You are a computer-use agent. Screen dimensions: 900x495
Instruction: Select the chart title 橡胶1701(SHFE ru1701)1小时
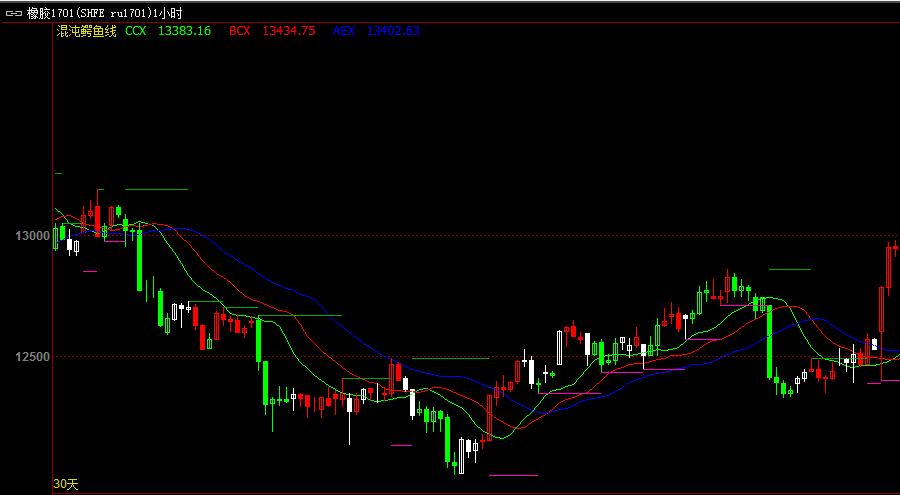tap(104, 13)
